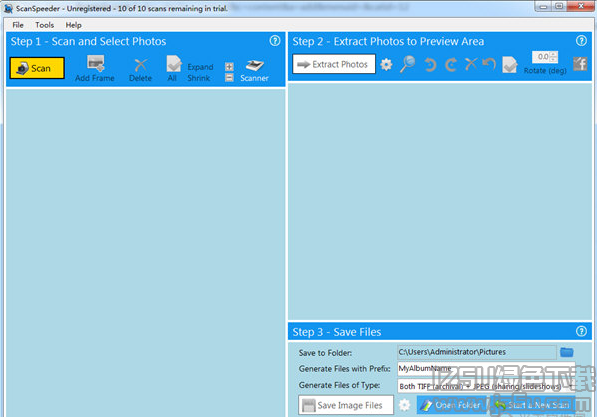This screenshot has width=597, height=417.
Task: Open the Tools menu
Action: click(45, 25)
